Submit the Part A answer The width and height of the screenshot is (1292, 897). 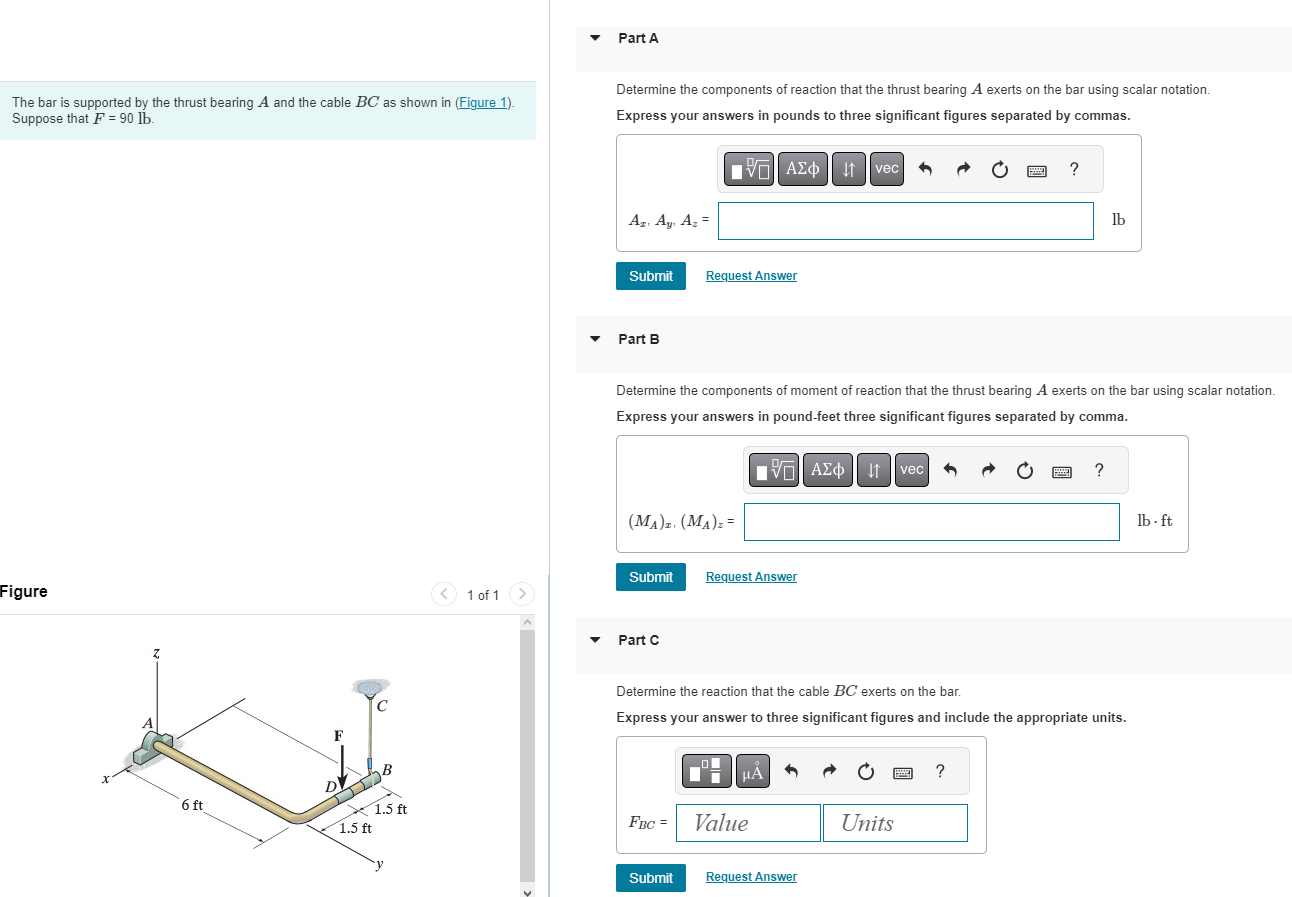tap(650, 275)
